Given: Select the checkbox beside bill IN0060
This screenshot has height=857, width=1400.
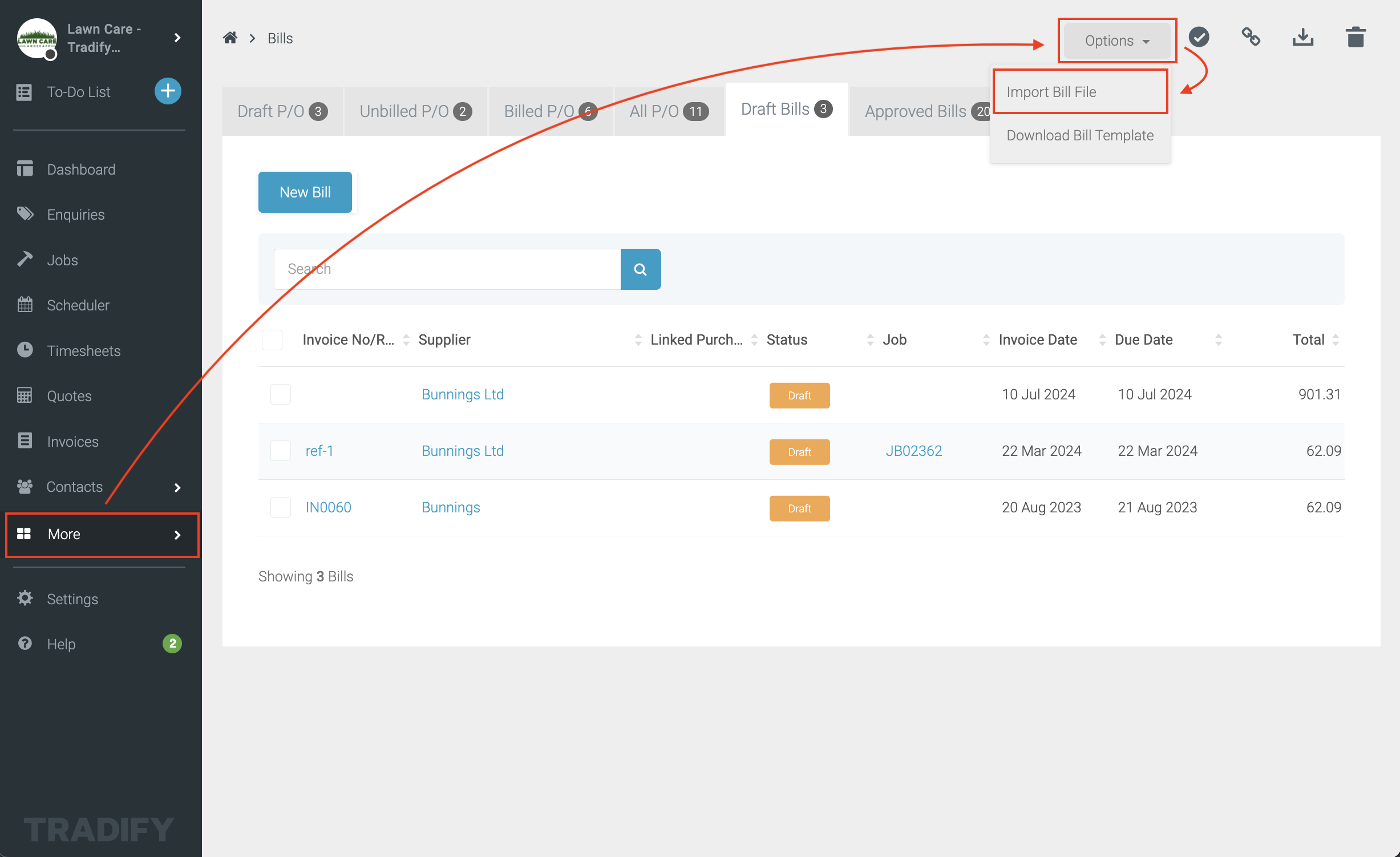Looking at the screenshot, I should [280, 507].
